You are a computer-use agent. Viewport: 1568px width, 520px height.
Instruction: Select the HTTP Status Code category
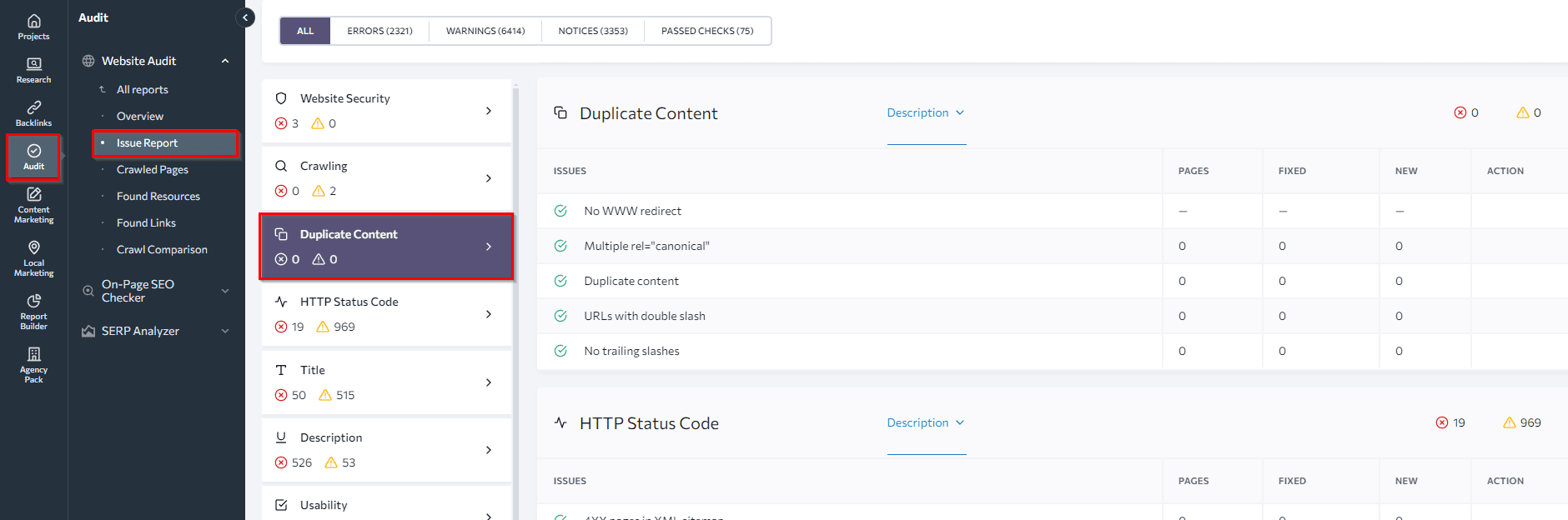tap(386, 314)
